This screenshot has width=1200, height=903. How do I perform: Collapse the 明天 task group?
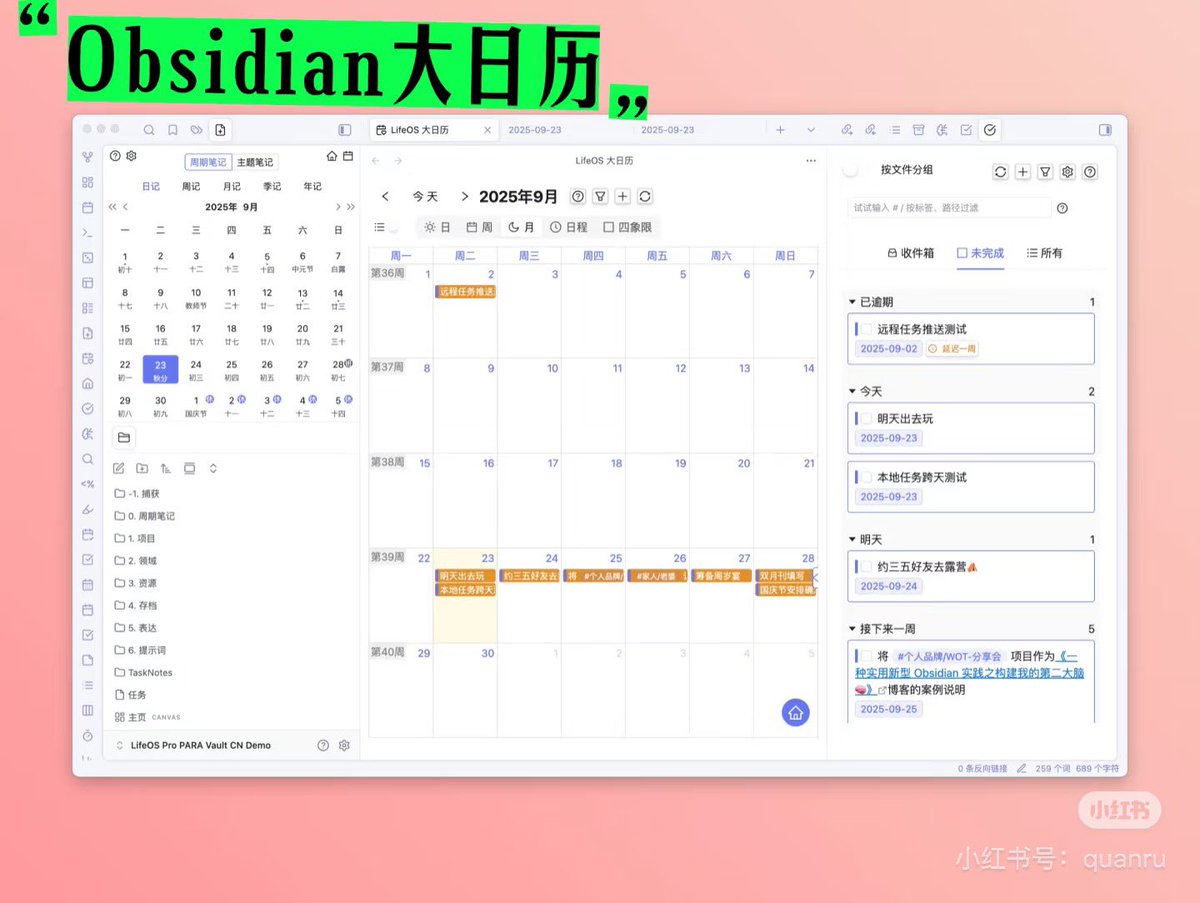(852, 540)
